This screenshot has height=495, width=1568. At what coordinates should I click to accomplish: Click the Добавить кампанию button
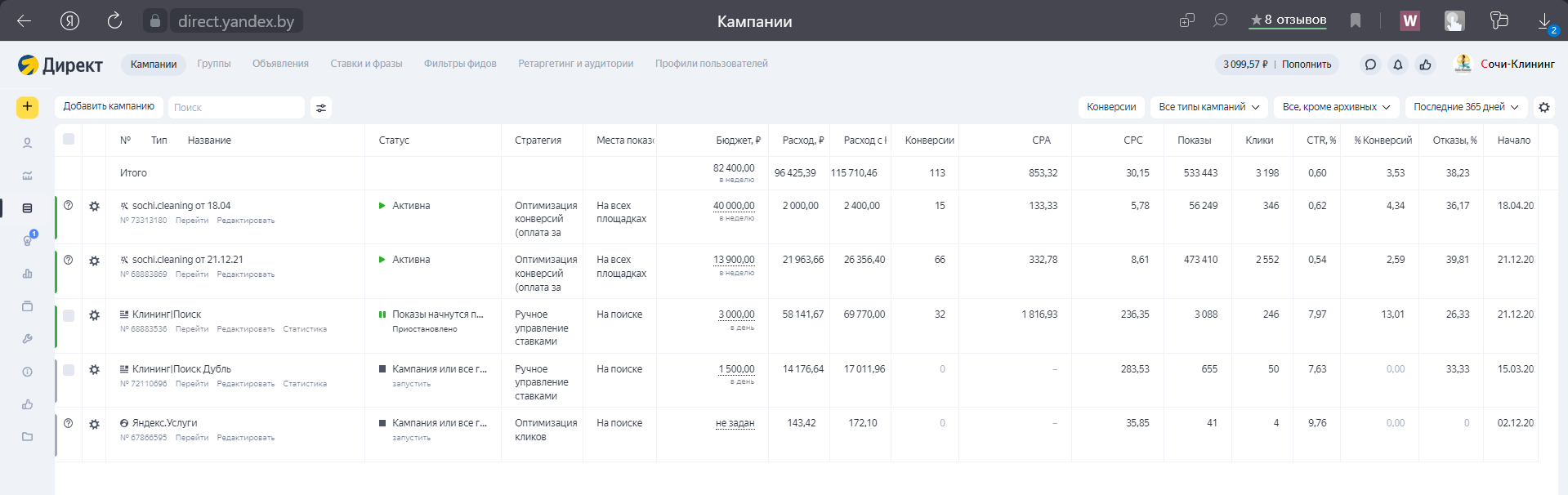(x=109, y=107)
